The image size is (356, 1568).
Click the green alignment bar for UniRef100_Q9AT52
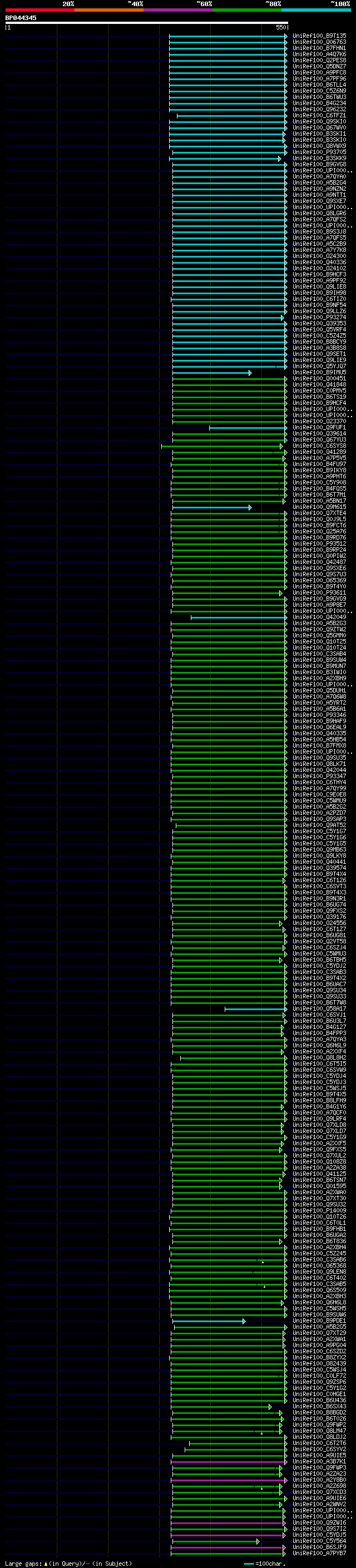pyautogui.click(x=231, y=825)
